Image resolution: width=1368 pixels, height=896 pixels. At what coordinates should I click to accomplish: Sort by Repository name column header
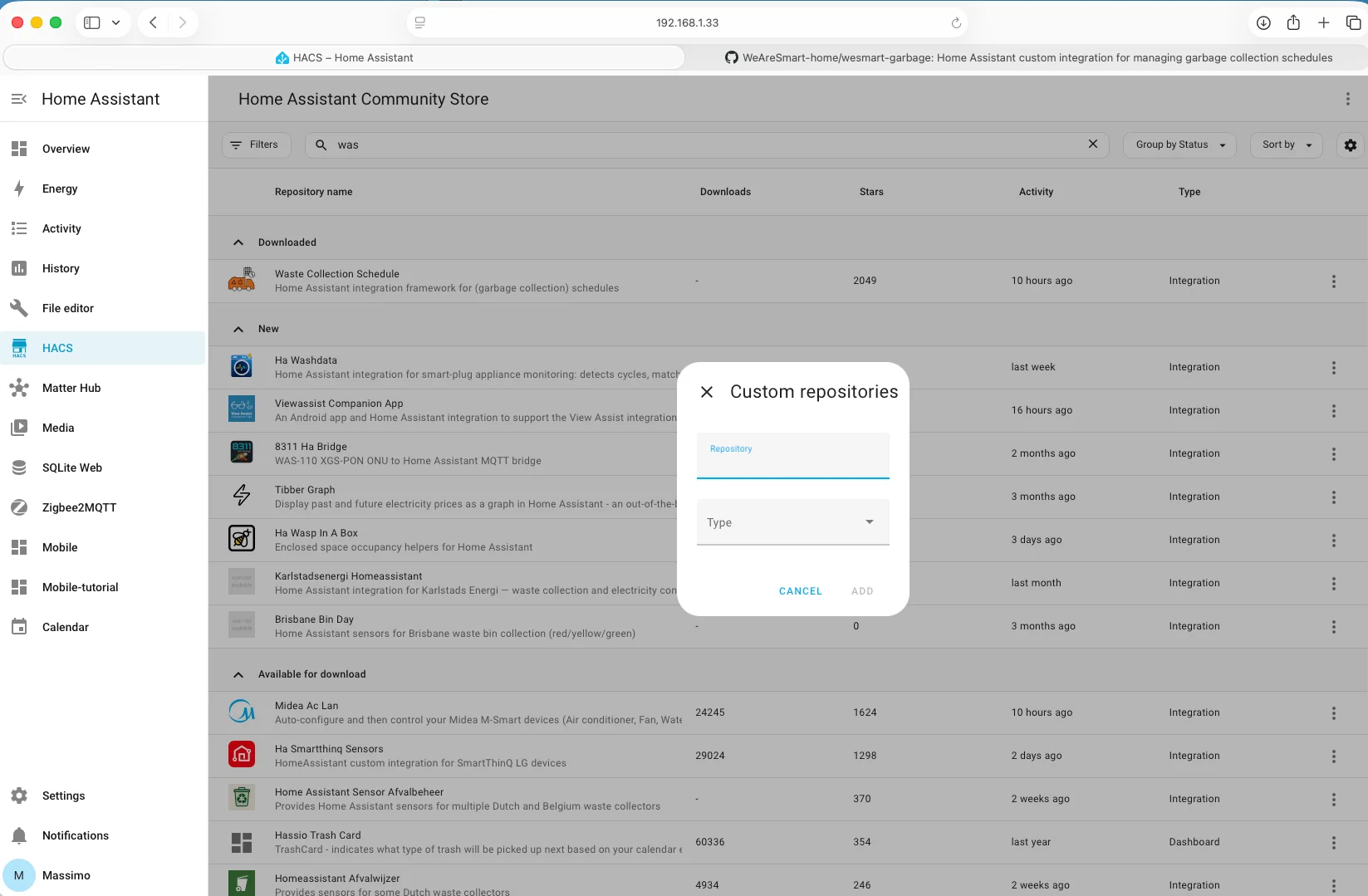313,192
